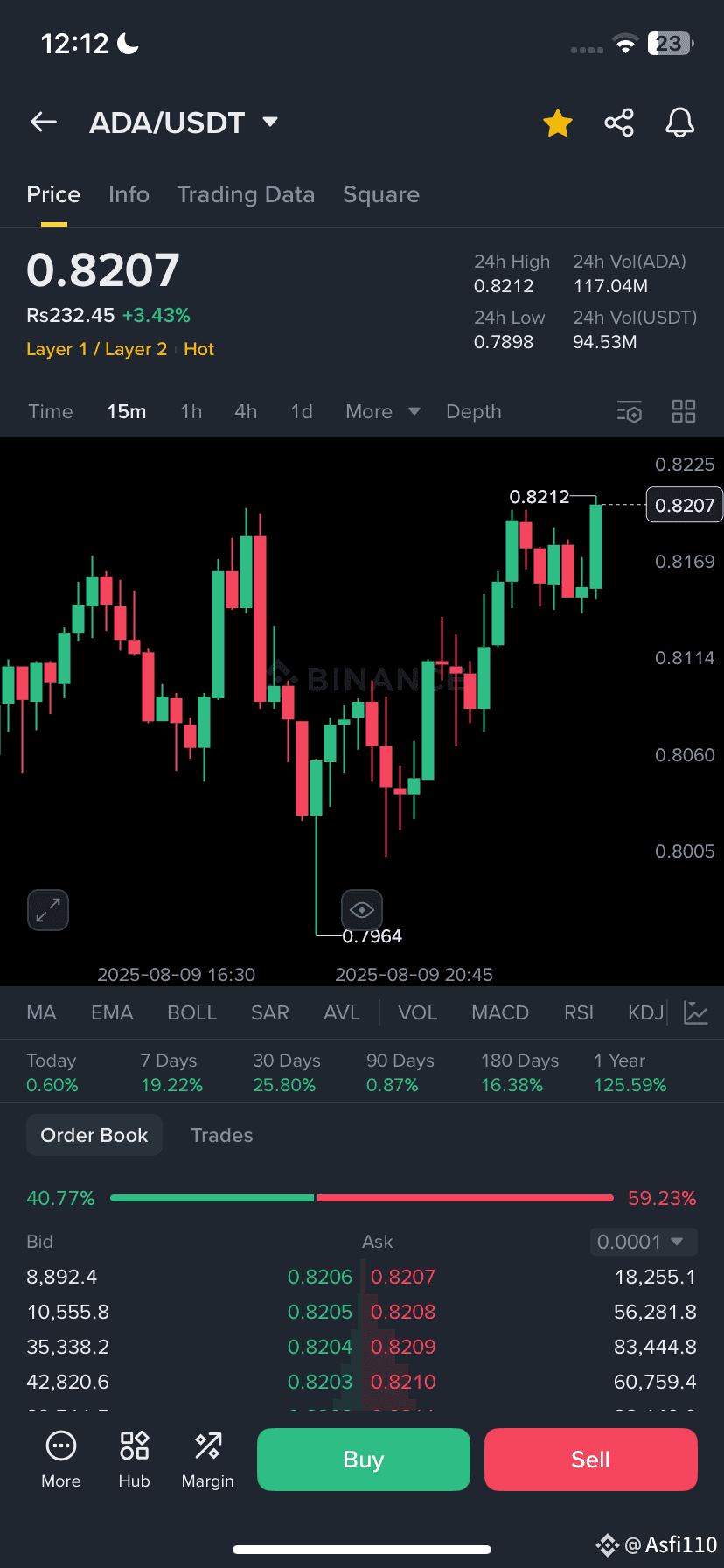Toggle the SAR indicator
Image resolution: width=724 pixels, height=1568 pixels.
269,1012
